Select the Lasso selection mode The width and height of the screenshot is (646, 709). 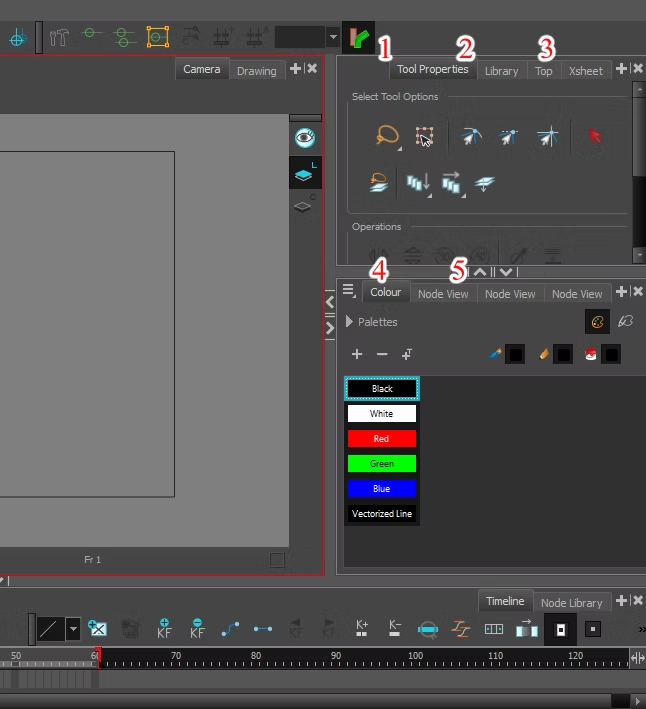pos(388,136)
